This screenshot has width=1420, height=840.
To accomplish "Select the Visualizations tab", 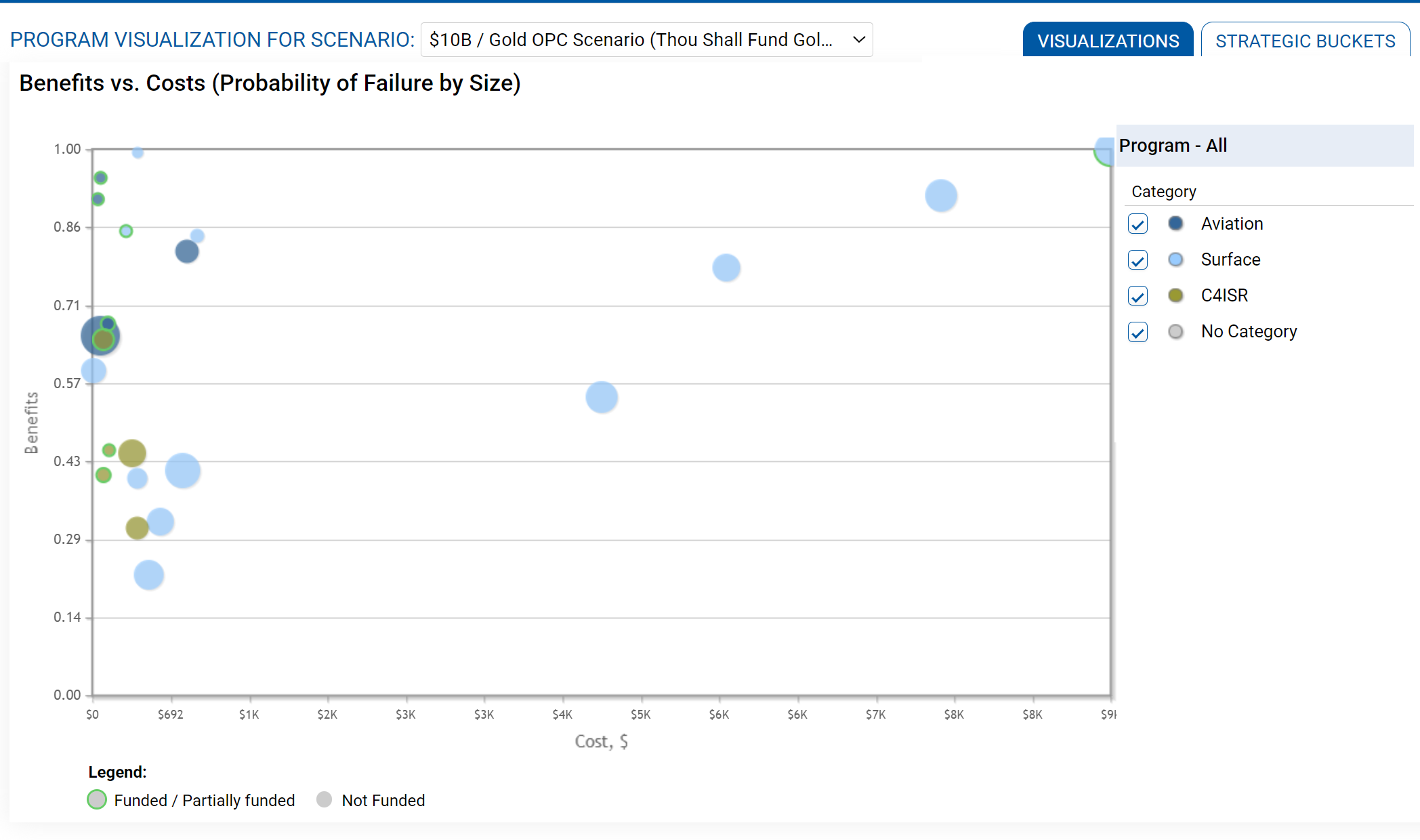I will click(x=1108, y=41).
